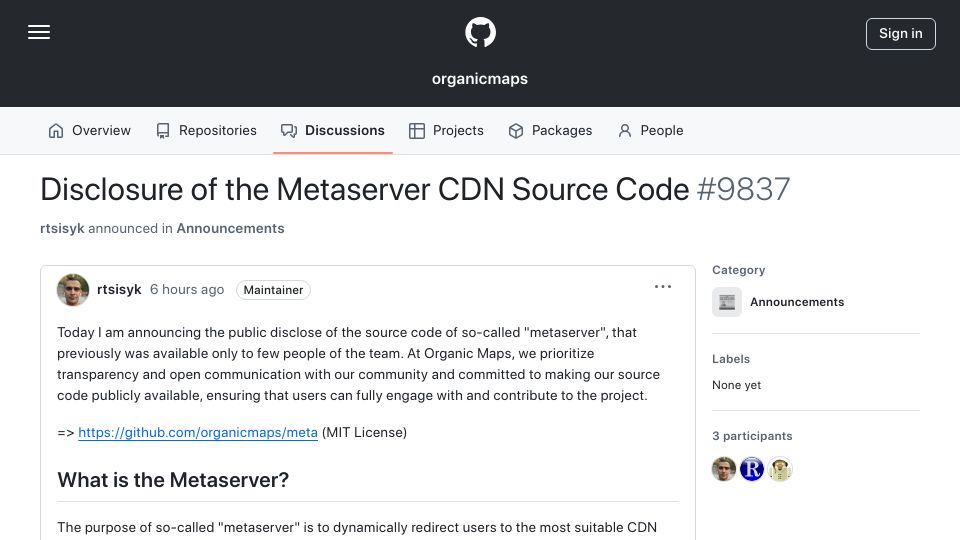Screen dimensions: 960x540
Task: Open the hamburger navigation menu
Action: (x=39, y=32)
